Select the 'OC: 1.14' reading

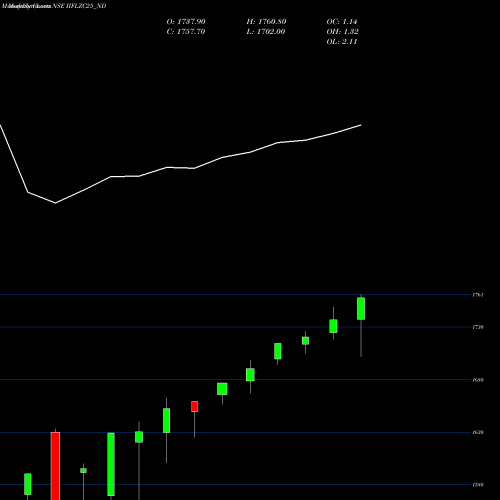[x=342, y=22]
